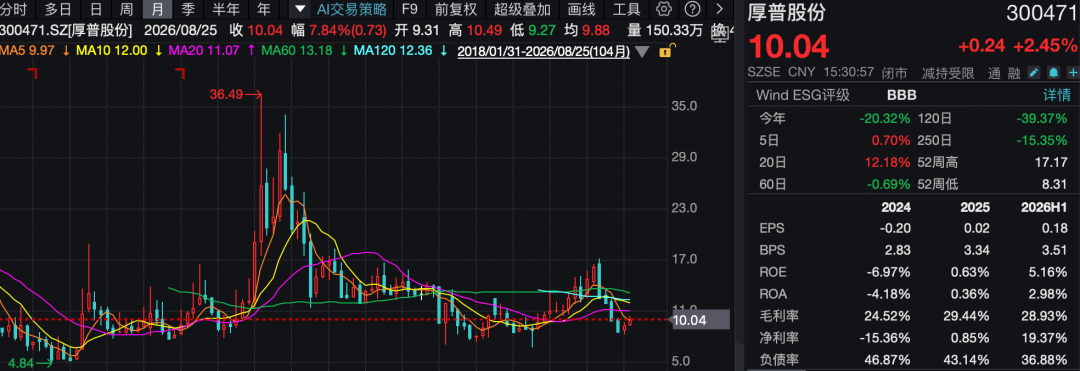The width and height of the screenshot is (1080, 371).
Task: Show more toolbar options with right chevron
Action: [x=720, y=10]
